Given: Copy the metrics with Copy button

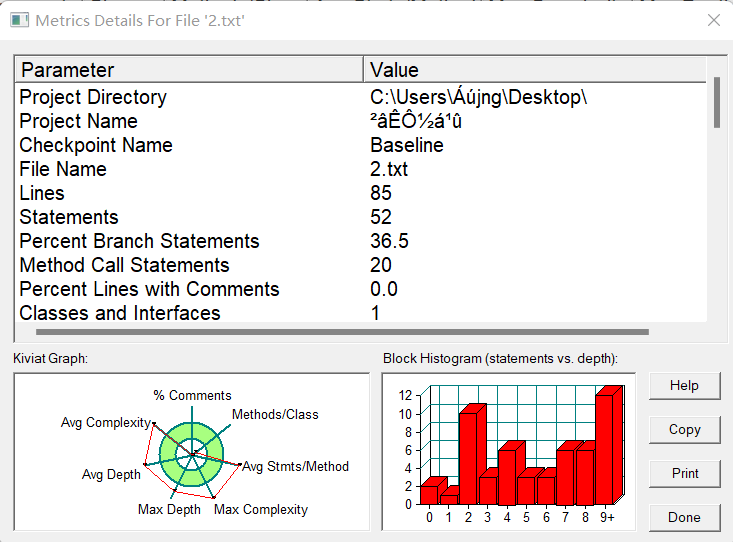Looking at the screenshot, I should click(x=684, y=430).
